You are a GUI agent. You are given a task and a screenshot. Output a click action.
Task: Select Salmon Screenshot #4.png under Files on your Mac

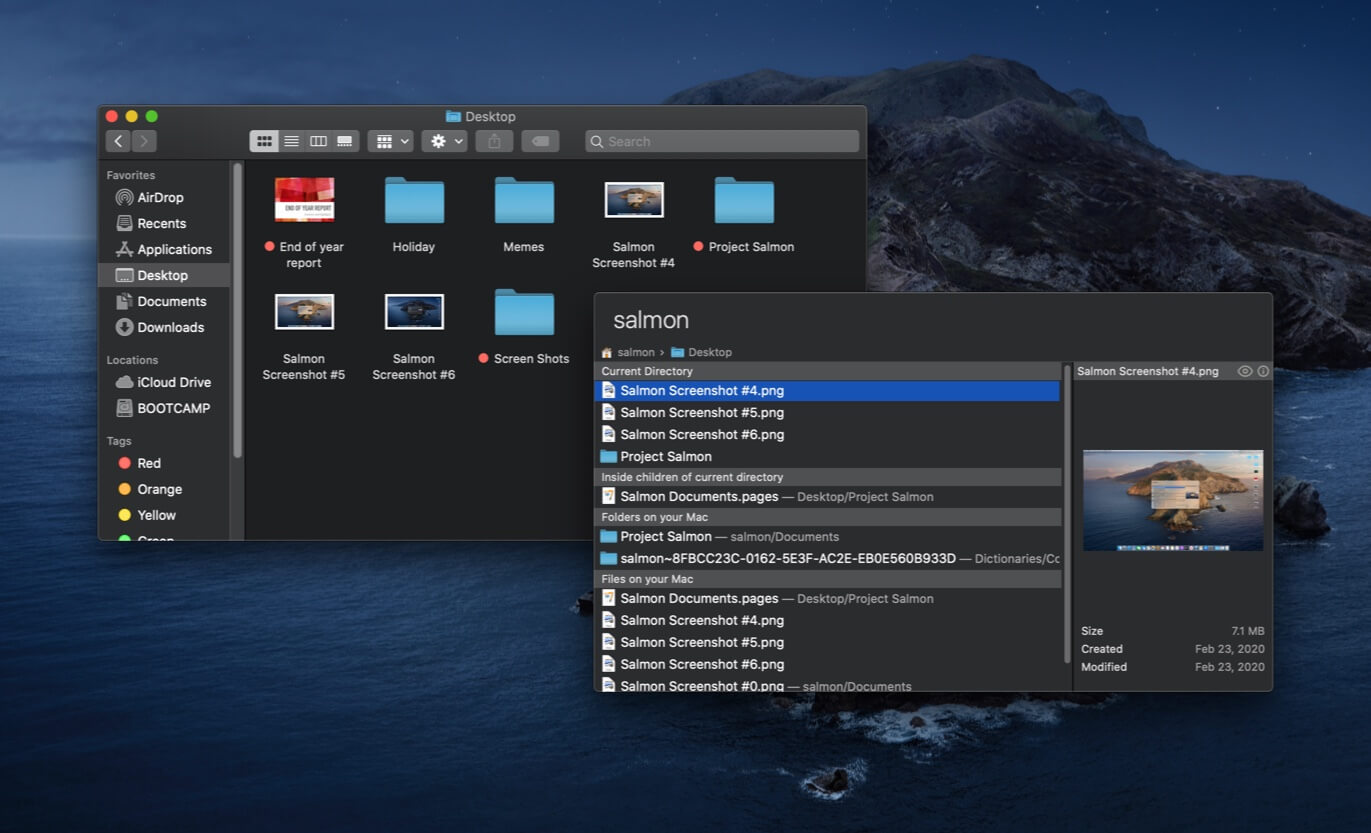pos(827,620)
